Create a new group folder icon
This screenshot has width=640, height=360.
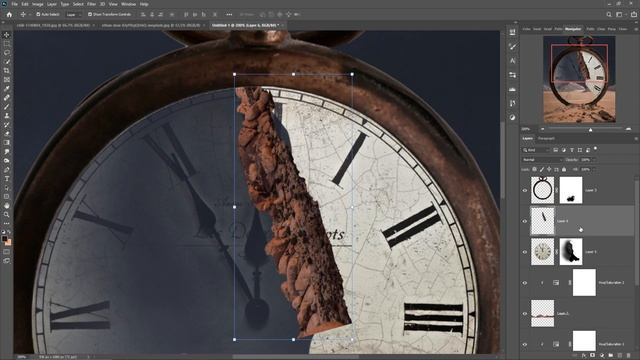point(611,356)
